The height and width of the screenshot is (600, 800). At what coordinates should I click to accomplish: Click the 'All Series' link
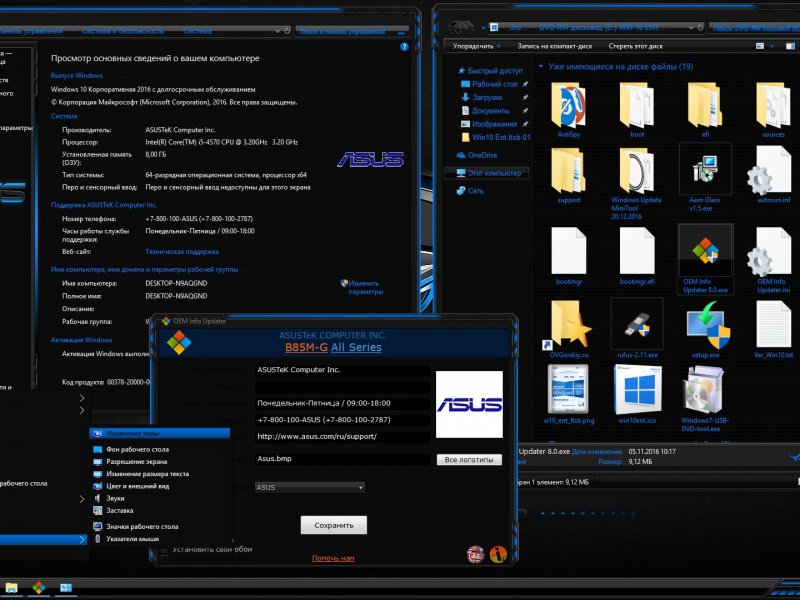356,347
